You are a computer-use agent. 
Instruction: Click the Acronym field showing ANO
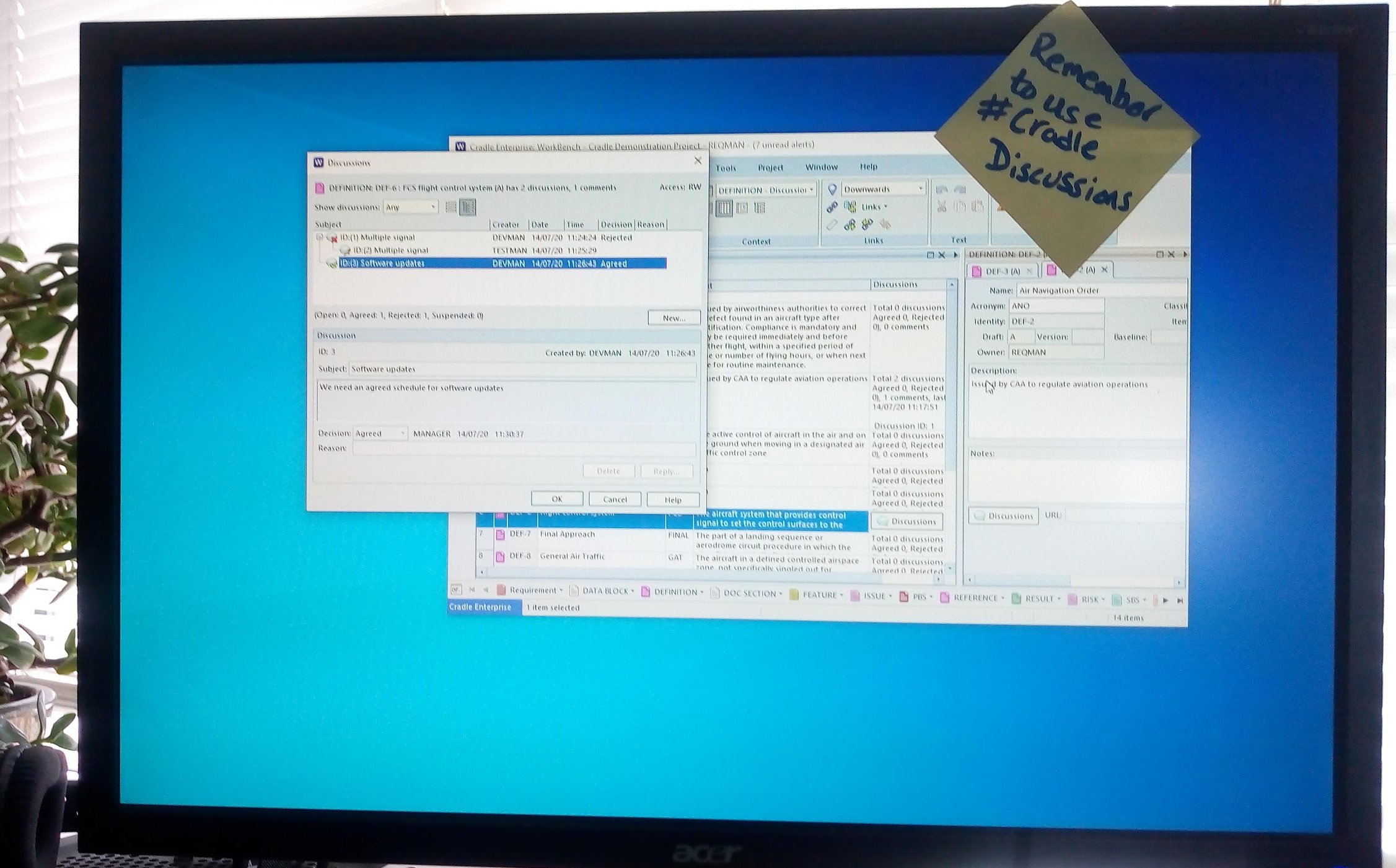(1056, 306)
